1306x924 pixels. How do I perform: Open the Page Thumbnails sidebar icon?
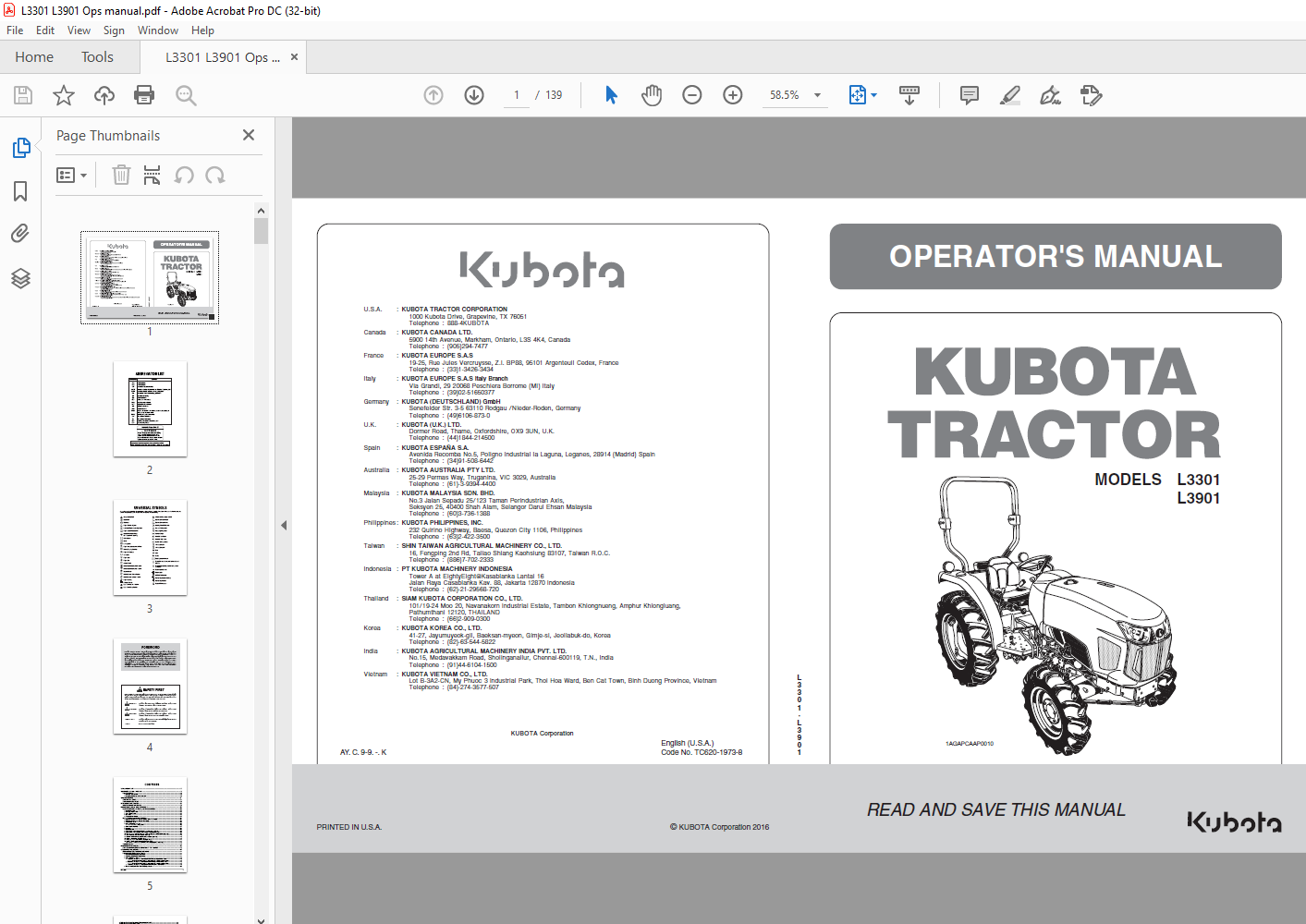coord(21,148)
